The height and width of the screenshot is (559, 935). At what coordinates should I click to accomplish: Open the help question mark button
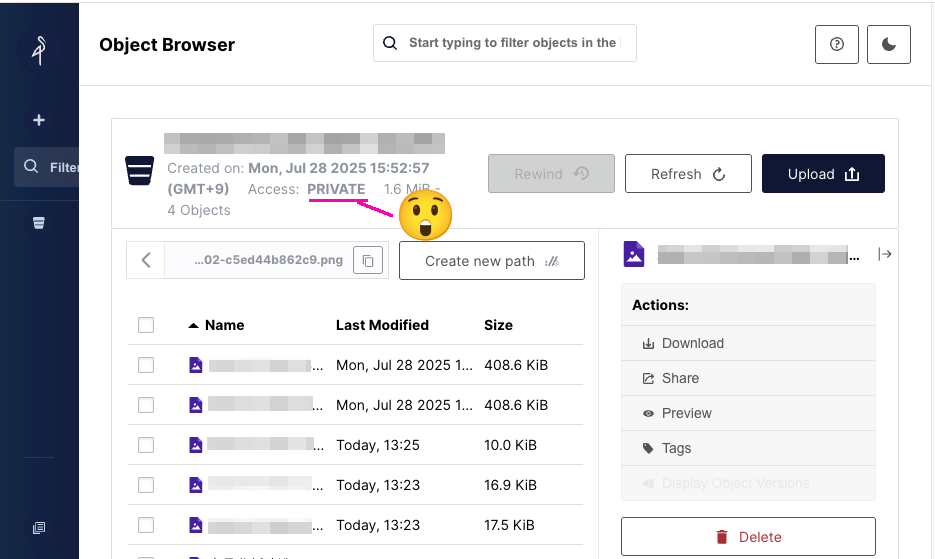pyautogui.click(x=837, y=44)
